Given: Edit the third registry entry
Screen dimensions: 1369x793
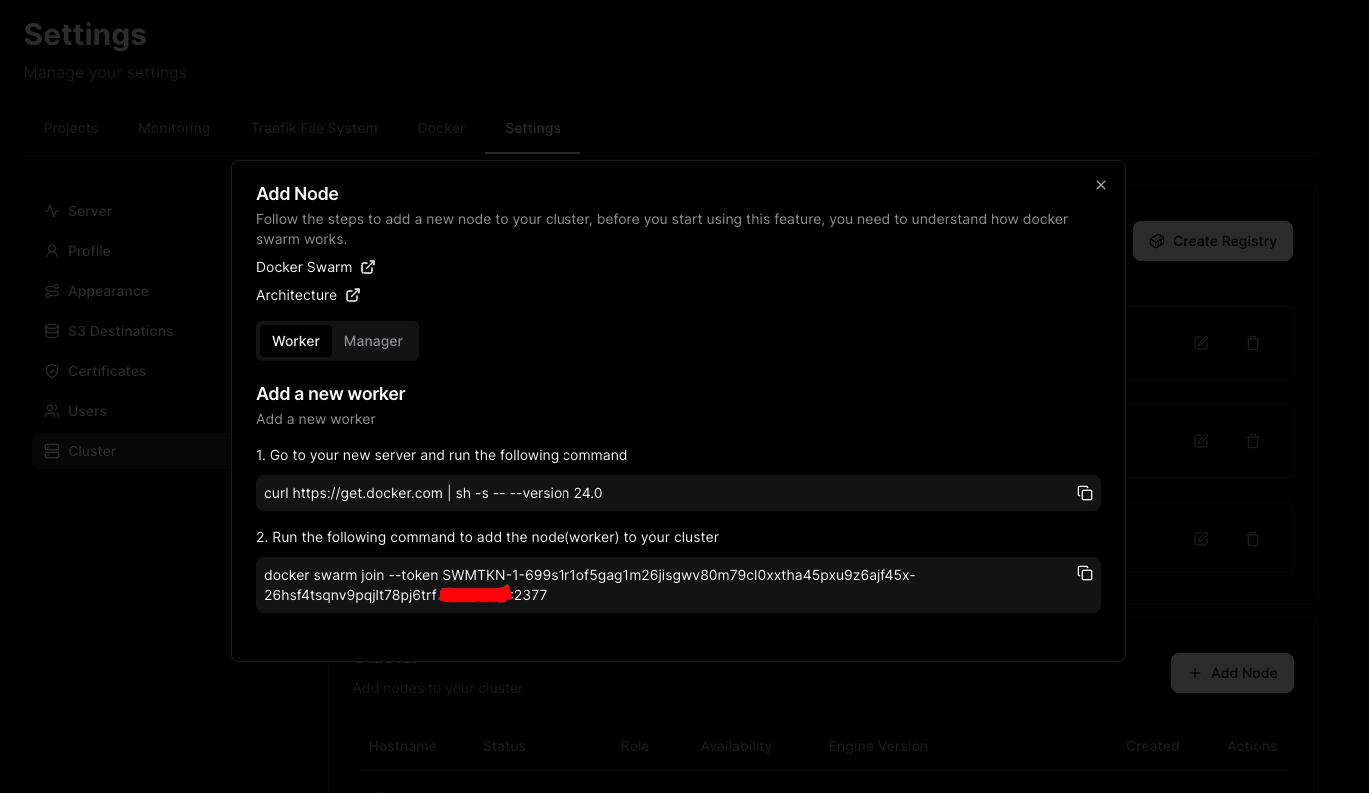Looking at the screenshot, I should click(1201, 539).
